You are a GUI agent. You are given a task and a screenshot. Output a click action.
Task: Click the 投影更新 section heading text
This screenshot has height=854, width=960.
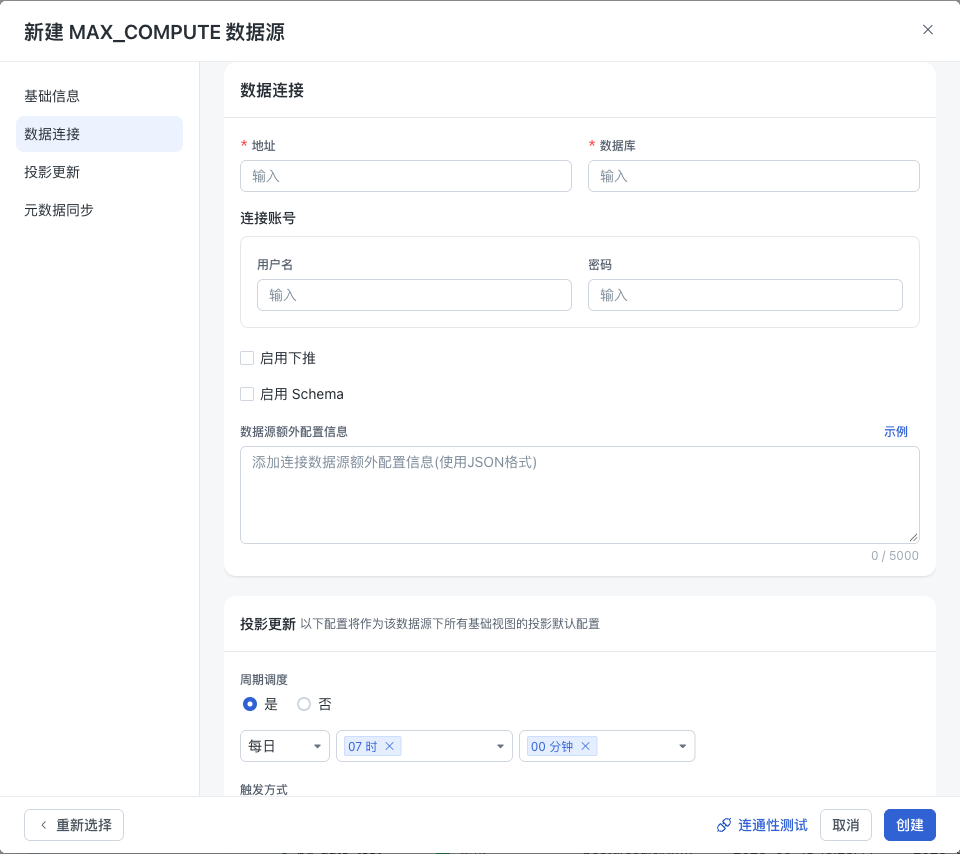268,624
